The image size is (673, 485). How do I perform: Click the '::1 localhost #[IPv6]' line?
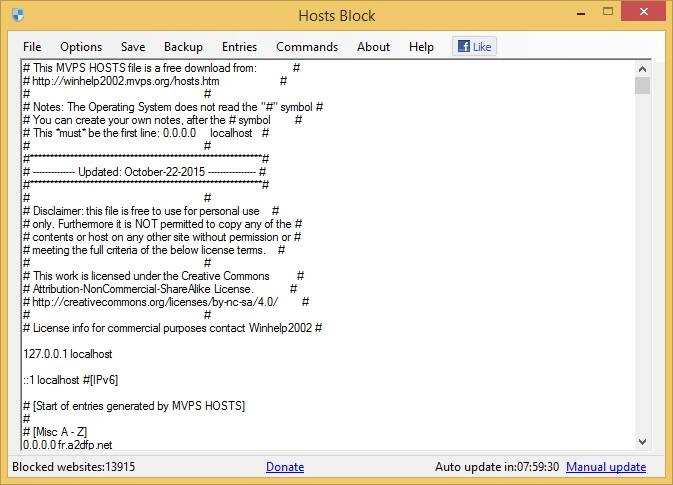[70, 380]
